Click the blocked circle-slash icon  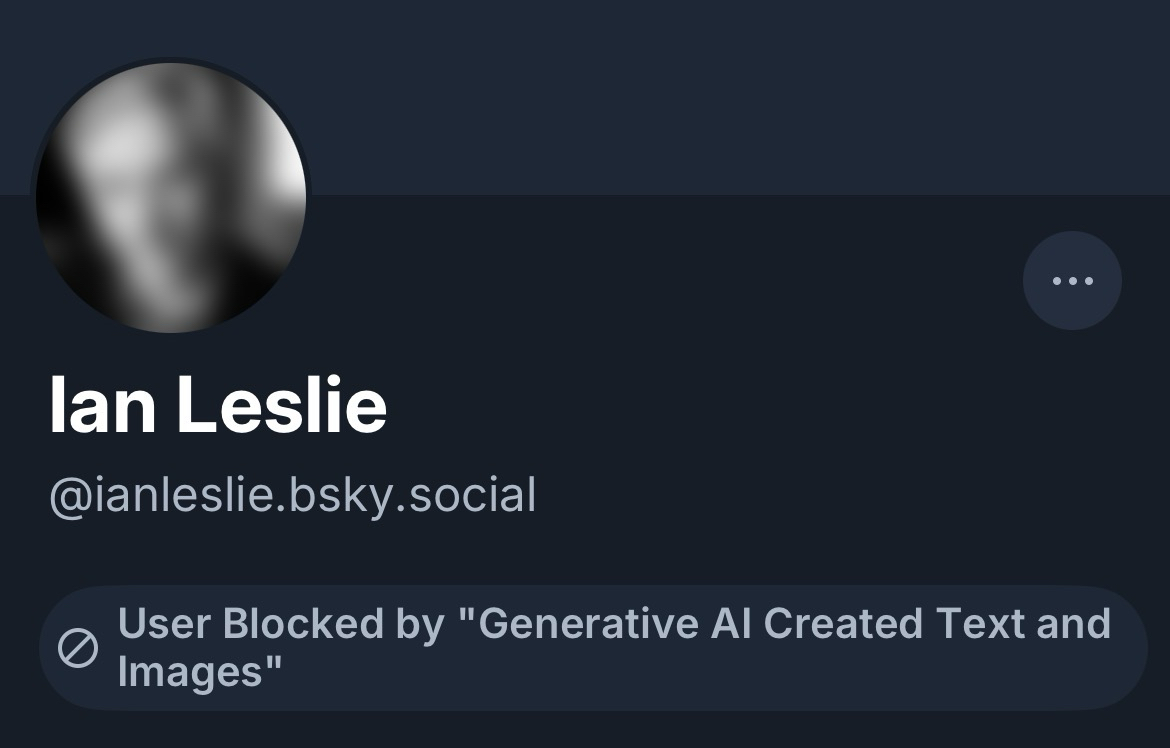78,649
